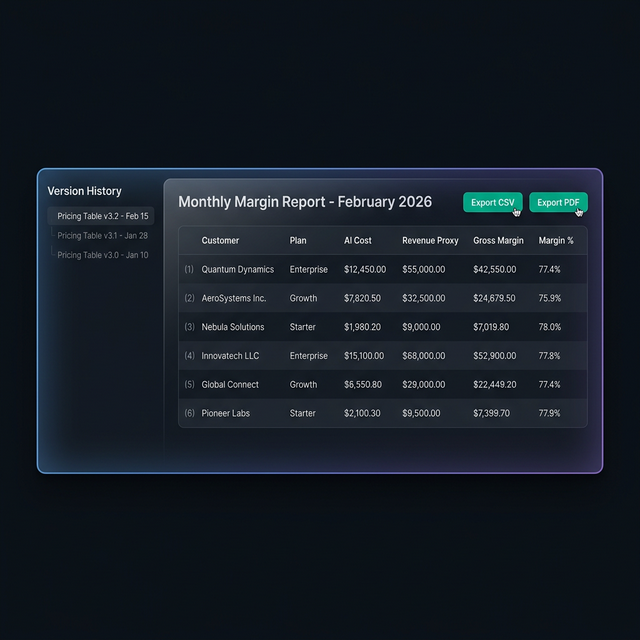Viewport: 640px width, 640px height.
Task: Sort by the Revenue Proxy column header
Action: [430, 240]
